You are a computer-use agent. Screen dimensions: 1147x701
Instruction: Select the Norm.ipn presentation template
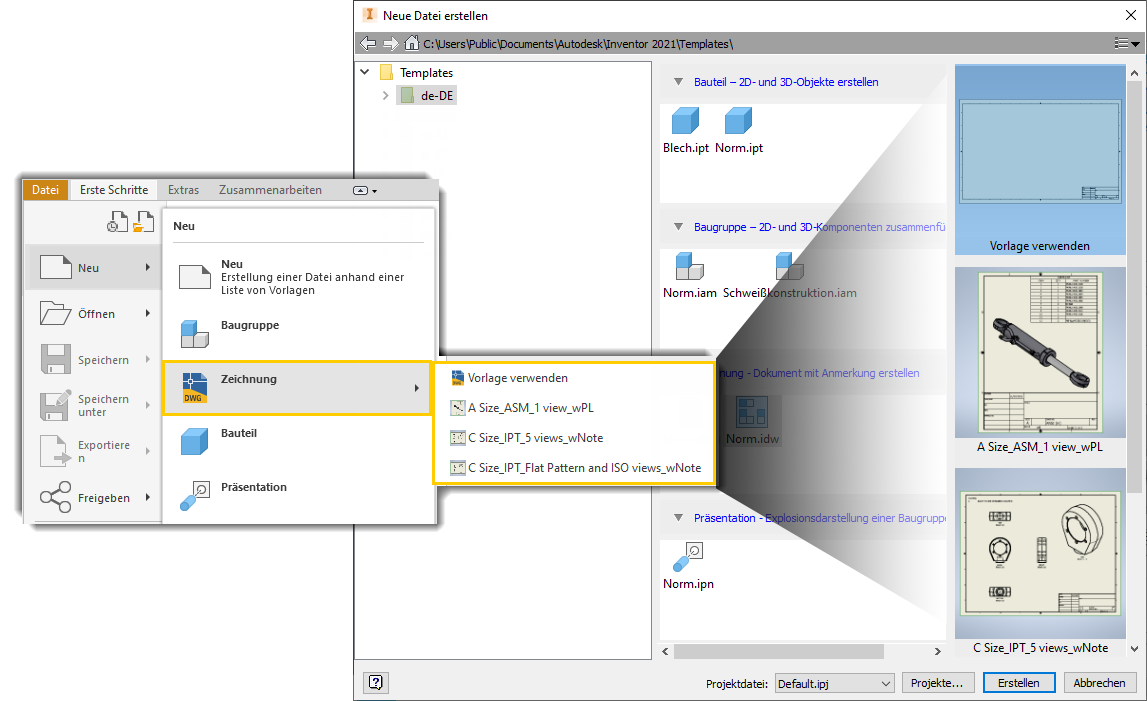tap(688, 557)
